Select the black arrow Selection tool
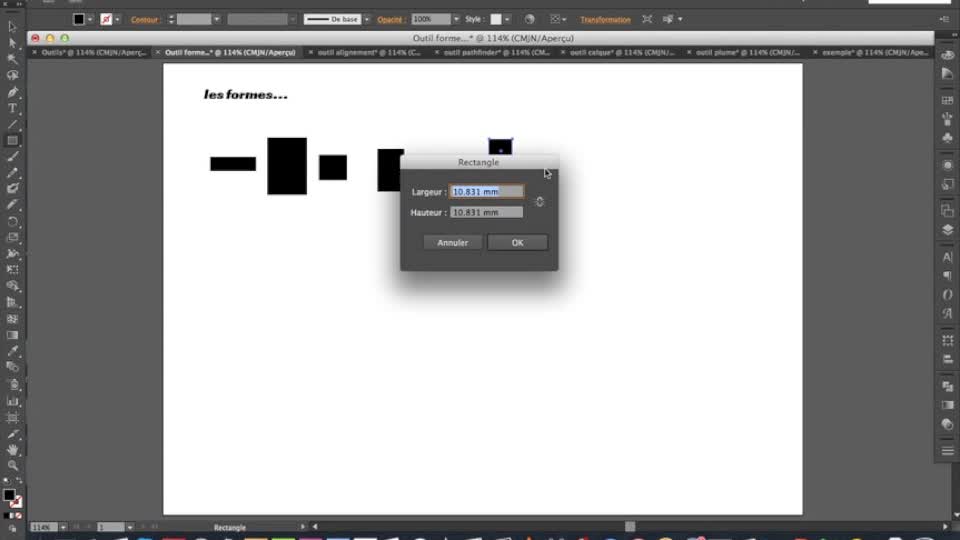960x540 pixels. 12,26
